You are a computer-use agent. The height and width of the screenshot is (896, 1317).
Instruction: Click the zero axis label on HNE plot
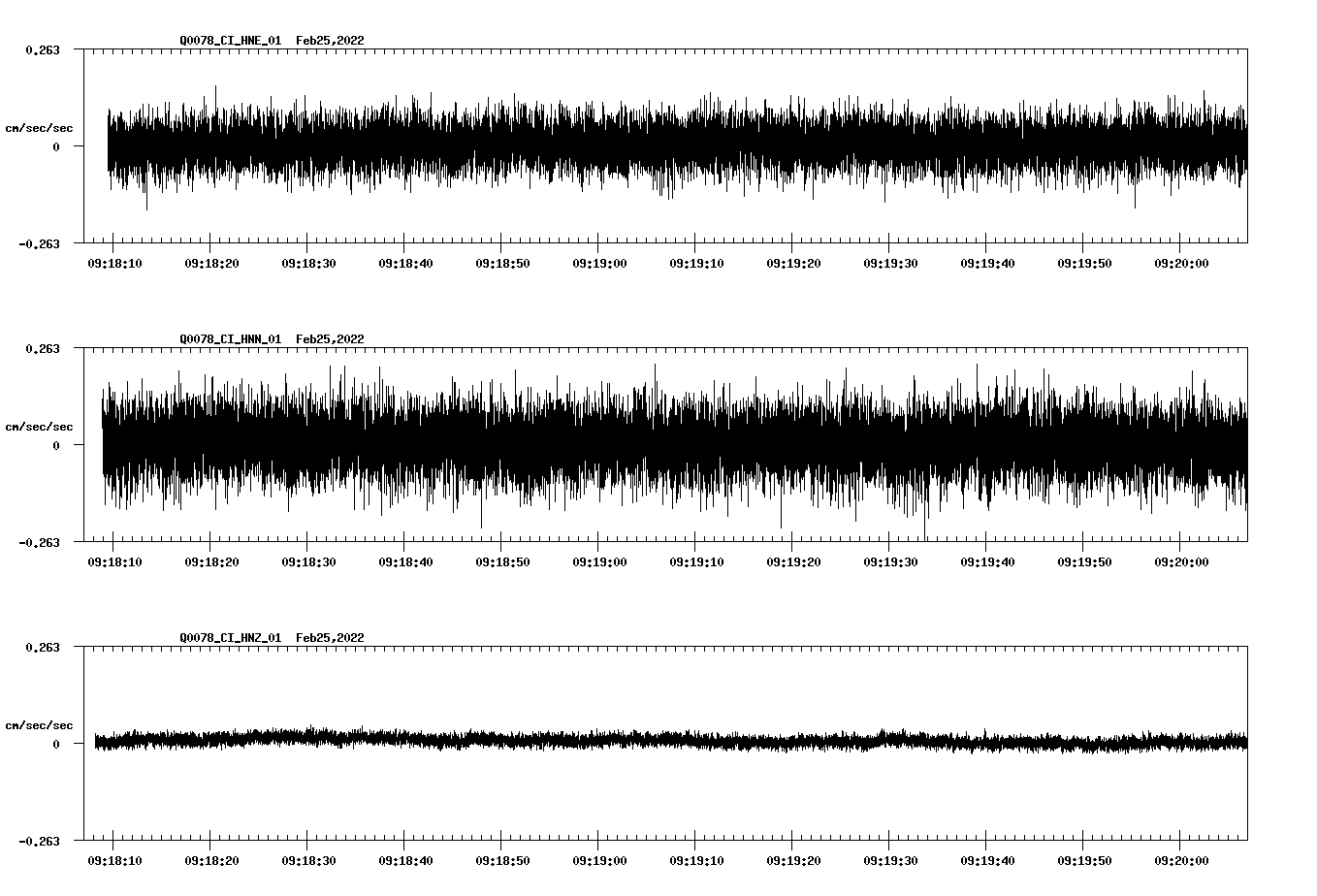(x=56, y=146)
